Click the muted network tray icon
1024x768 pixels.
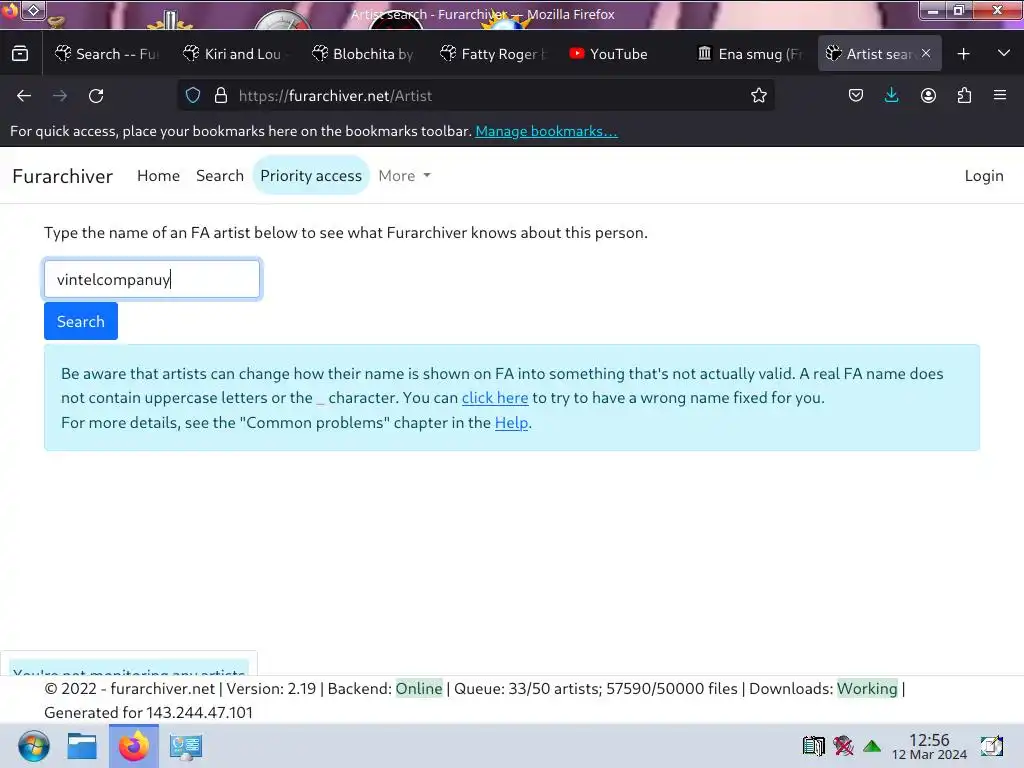click(x=843, y=746)
